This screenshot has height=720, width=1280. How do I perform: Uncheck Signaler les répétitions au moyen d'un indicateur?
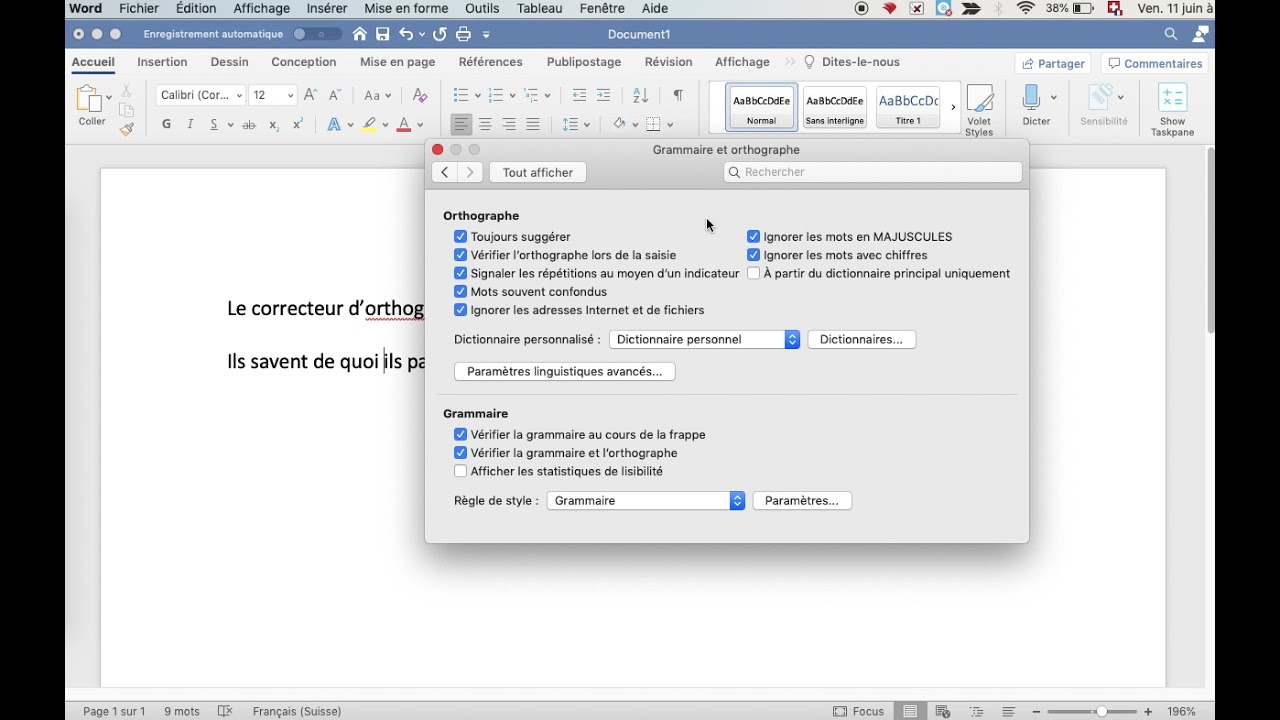(x=461, y=273)
